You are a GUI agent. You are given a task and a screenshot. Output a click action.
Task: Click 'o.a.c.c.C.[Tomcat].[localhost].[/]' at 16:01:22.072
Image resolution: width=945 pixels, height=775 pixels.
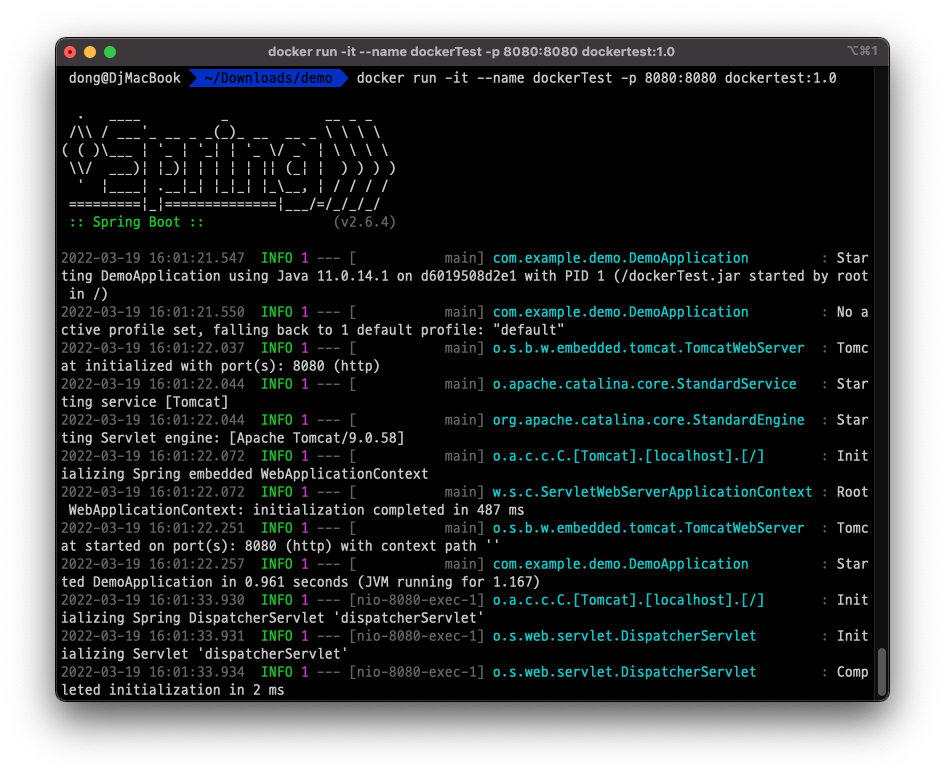point(628,456)
